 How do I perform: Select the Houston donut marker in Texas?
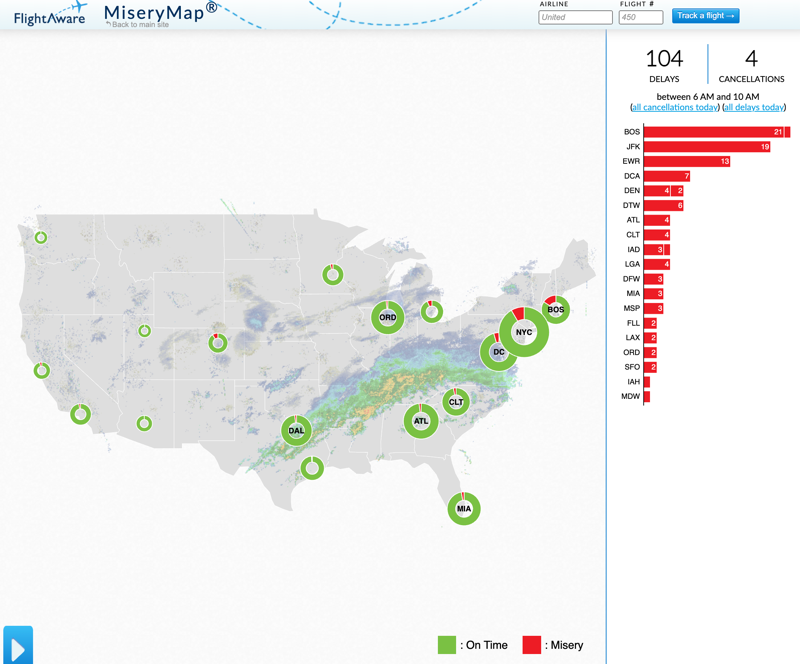312,468
